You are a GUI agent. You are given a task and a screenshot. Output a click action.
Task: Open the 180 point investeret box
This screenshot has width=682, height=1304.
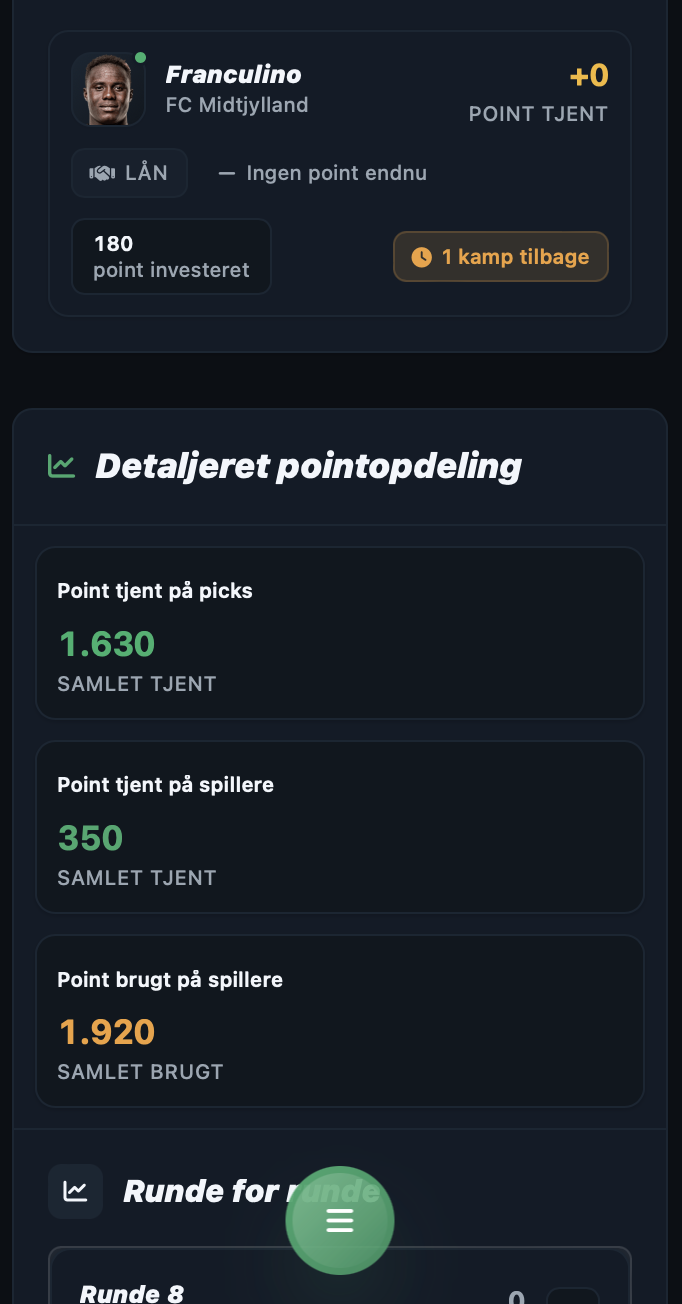171,257
